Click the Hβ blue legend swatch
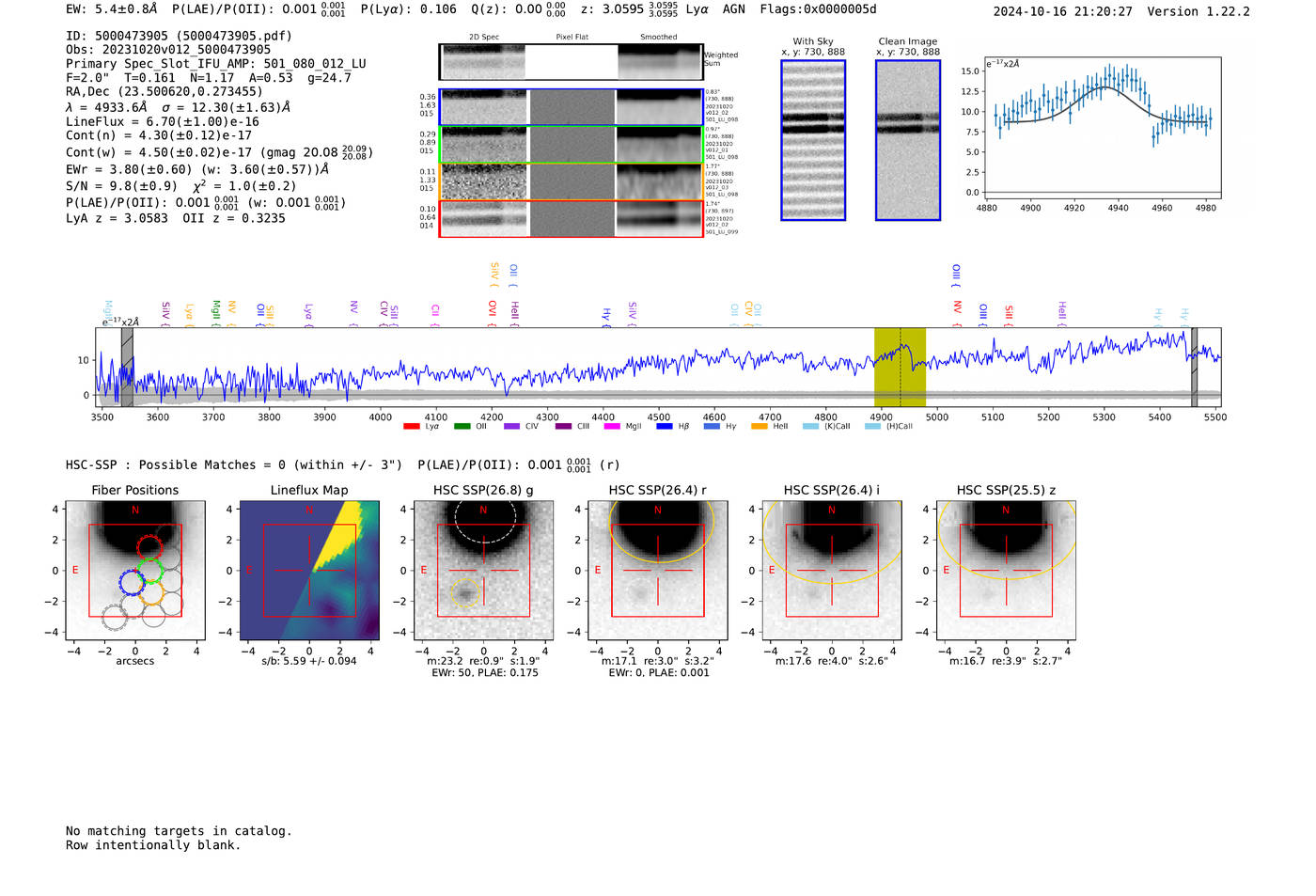This screenshot has height=896, width=1316. (x=665, y=426)
